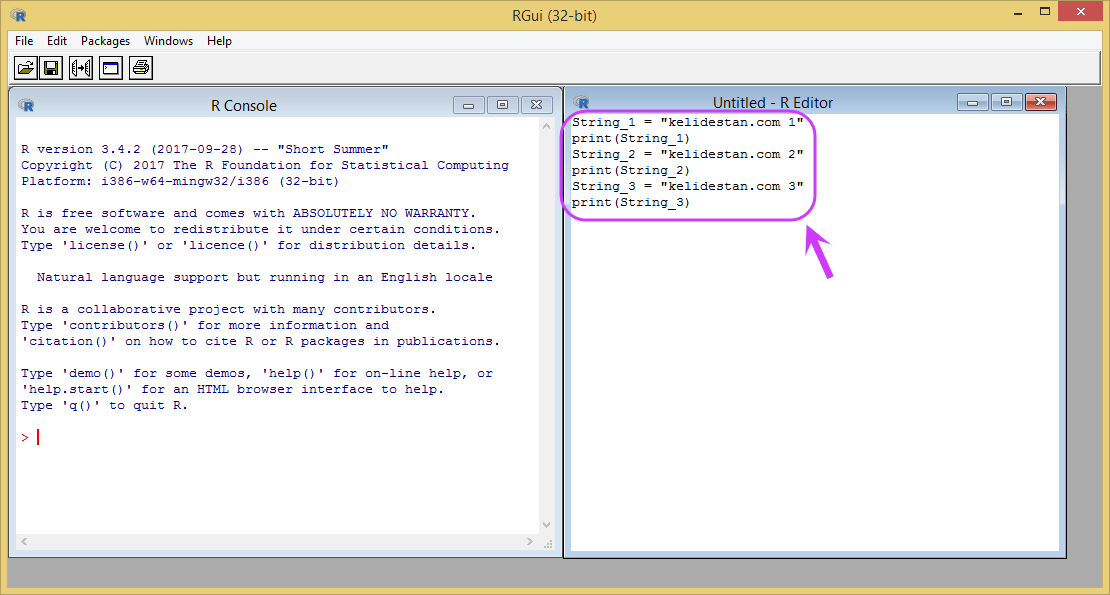Open the Windows menu

click(168, 41)
